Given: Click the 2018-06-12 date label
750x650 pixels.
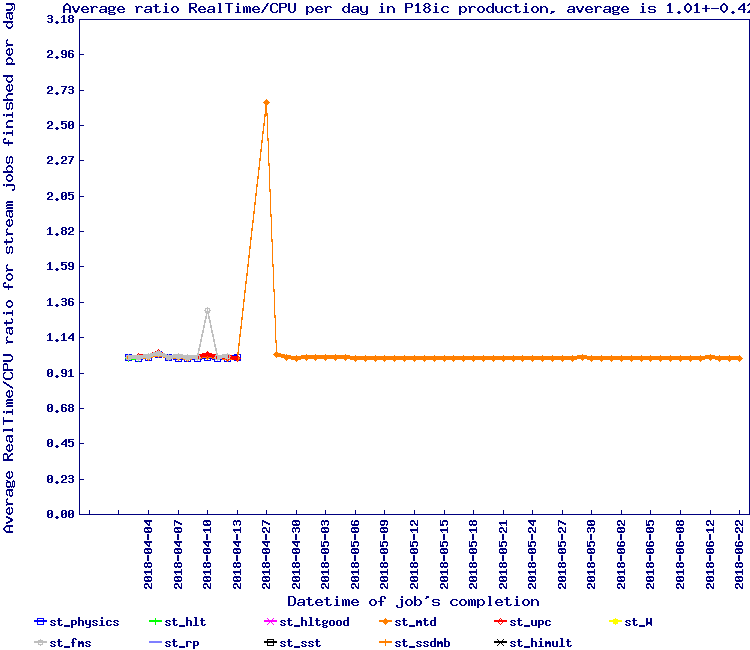Looking at the screenshot, I should pos(710,554).
